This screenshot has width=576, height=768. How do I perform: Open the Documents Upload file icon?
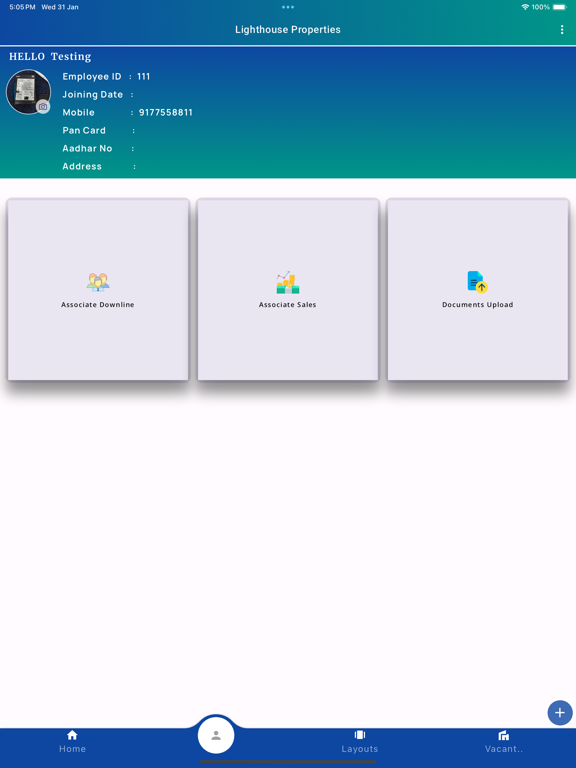478,282
